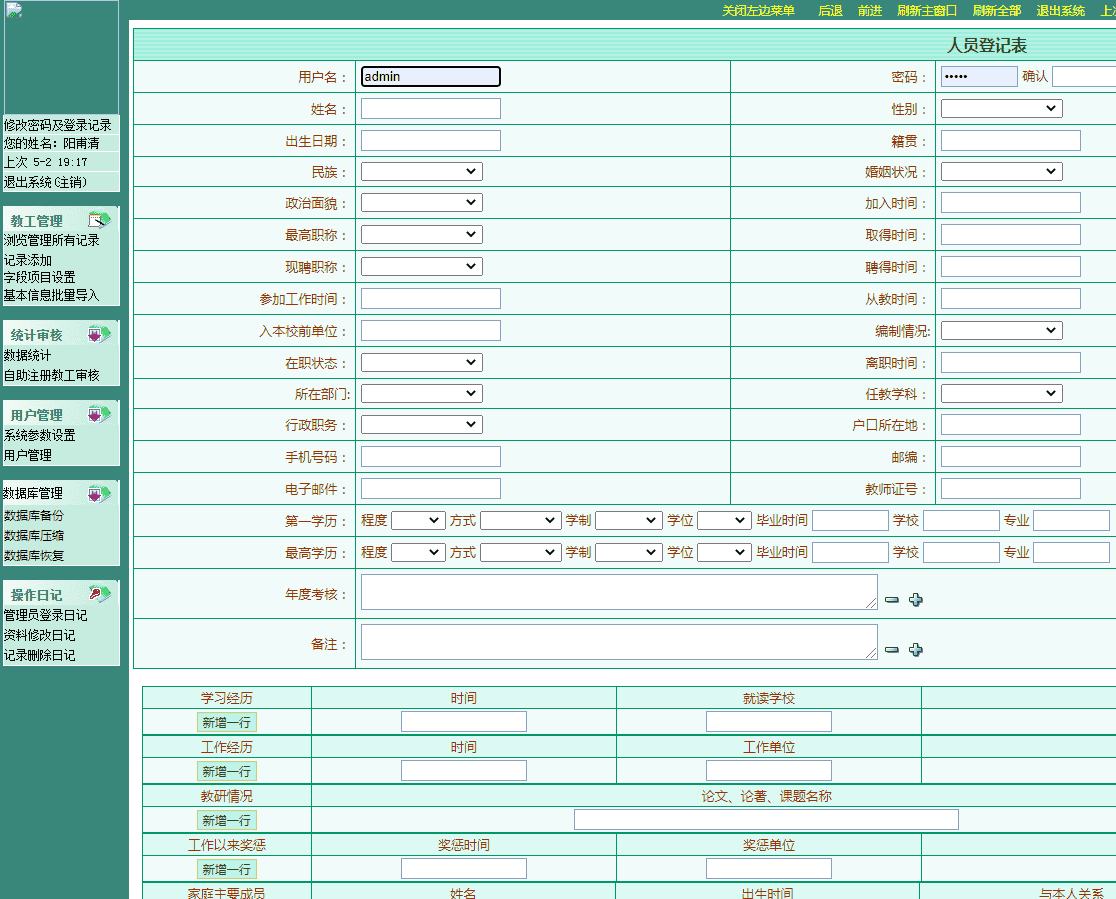Click the plus icon next to 备注
This screenshot has width=1116, height=899.
click(915, 650)
